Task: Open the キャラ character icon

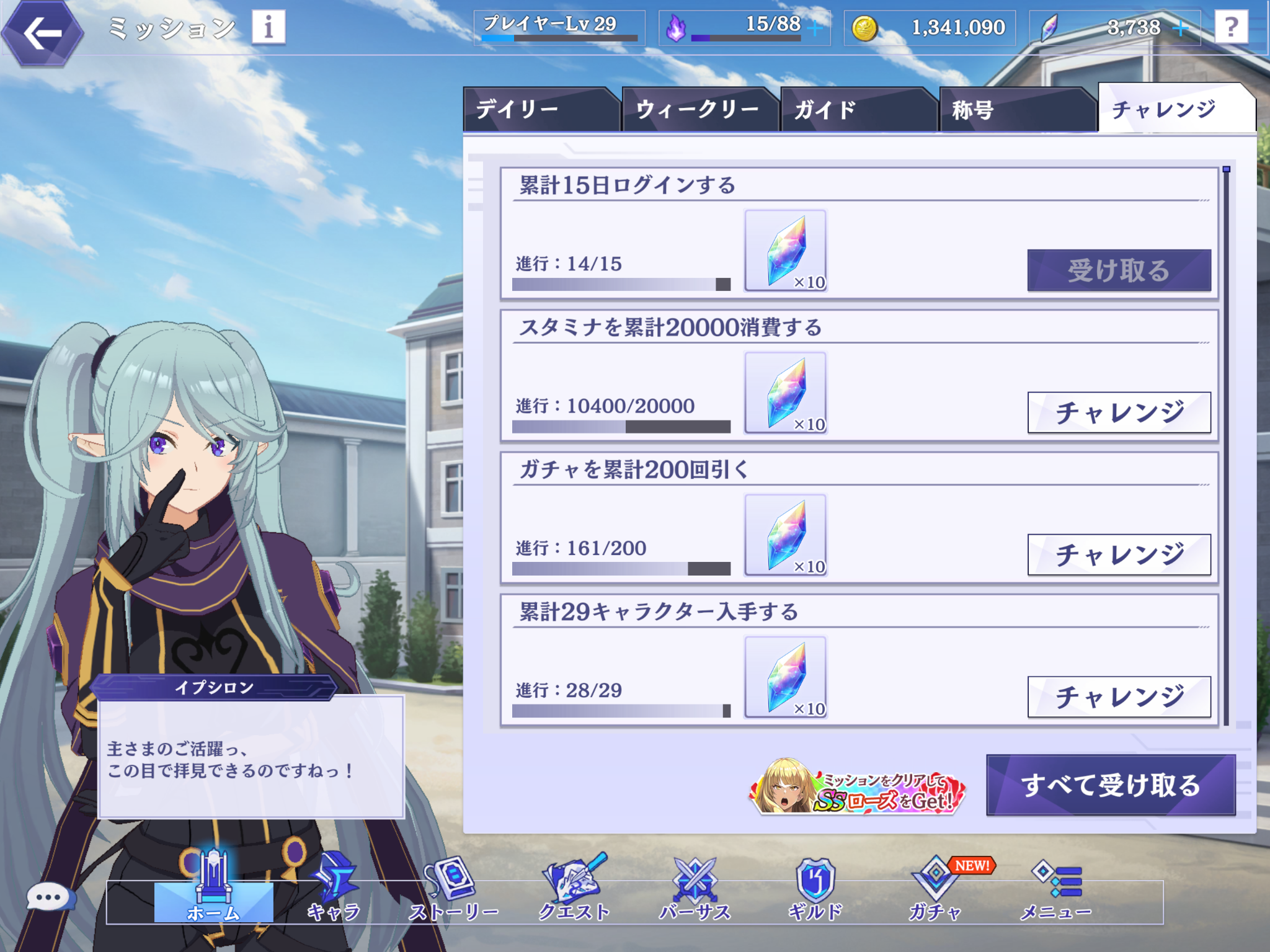Action: 334,887
